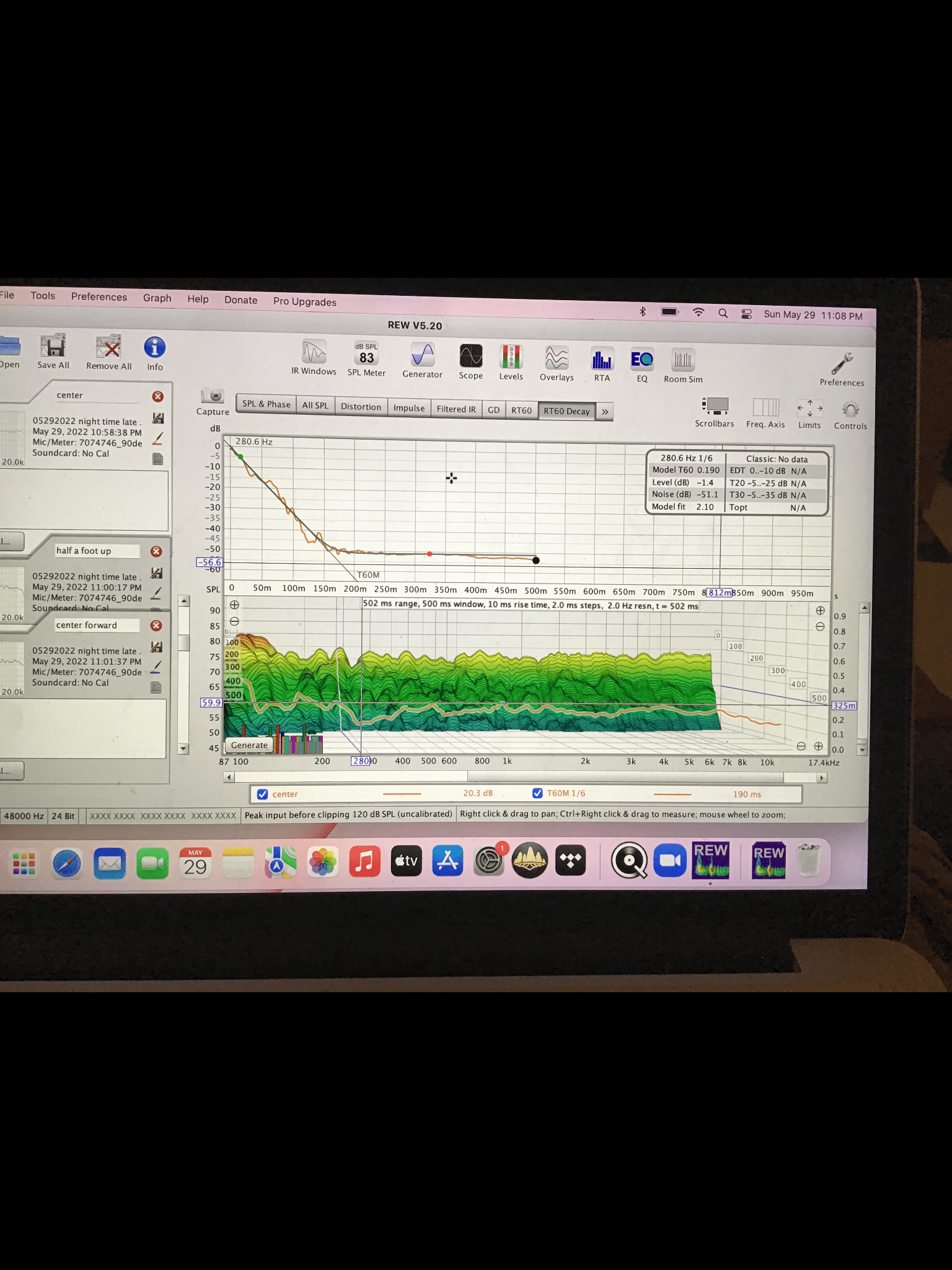The image size is (952, 1270).
Task: Remove the 'center forward' measurement
Action: pyautogui.click(x=156, y=626)
